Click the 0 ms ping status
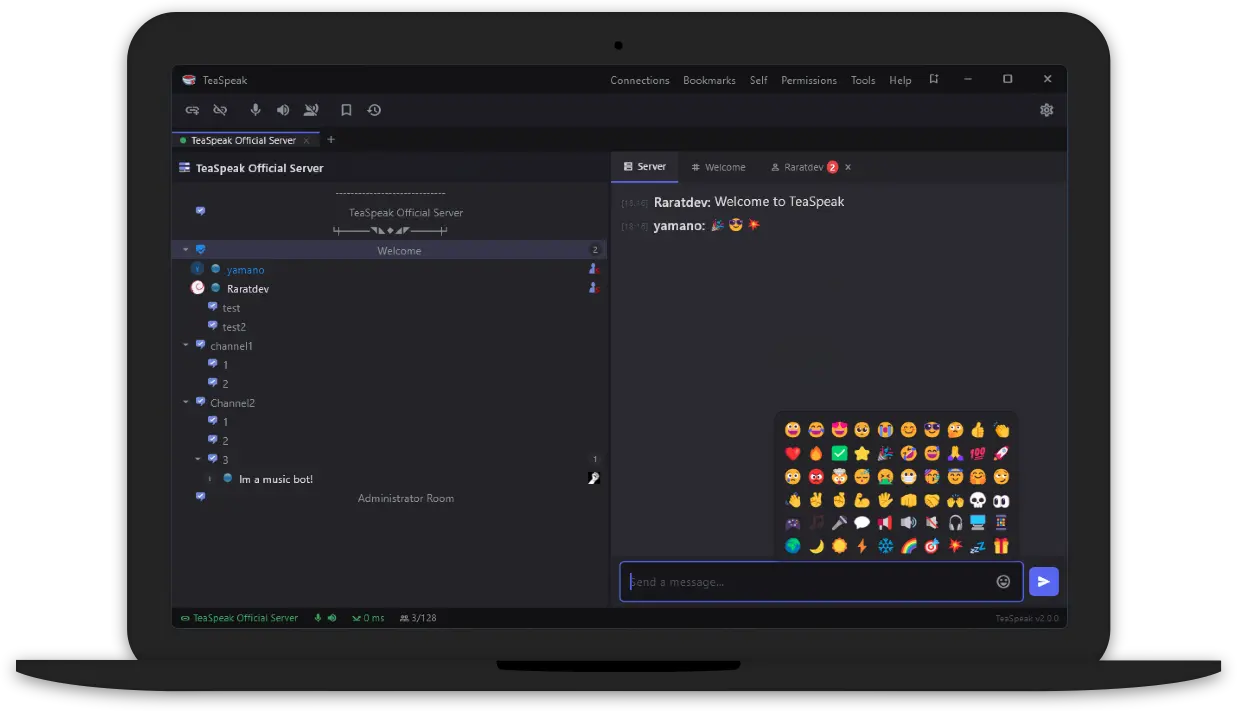1237x711 pixels. [x=368, y=618]
